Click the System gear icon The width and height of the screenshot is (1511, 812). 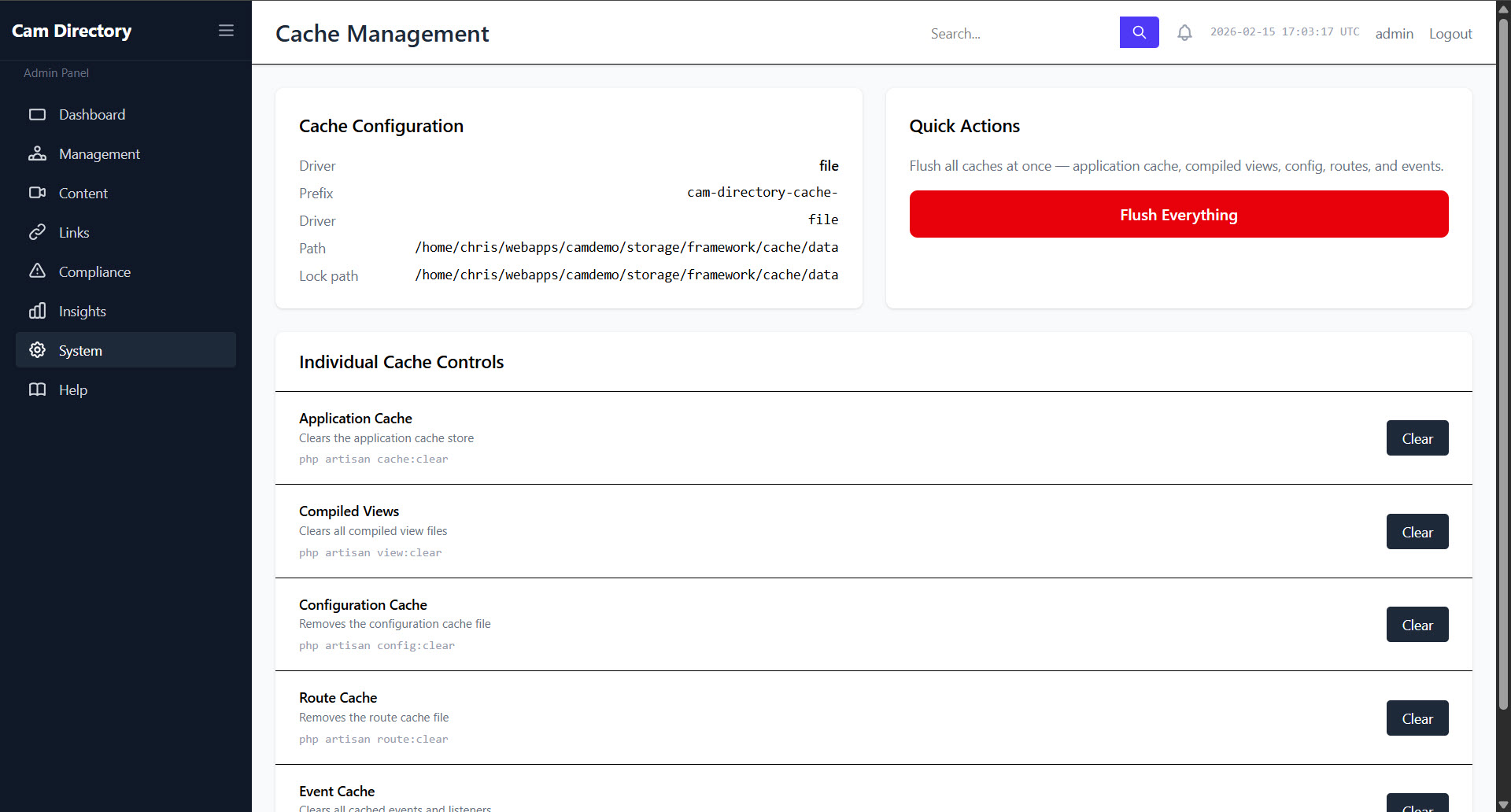(37, 350)
